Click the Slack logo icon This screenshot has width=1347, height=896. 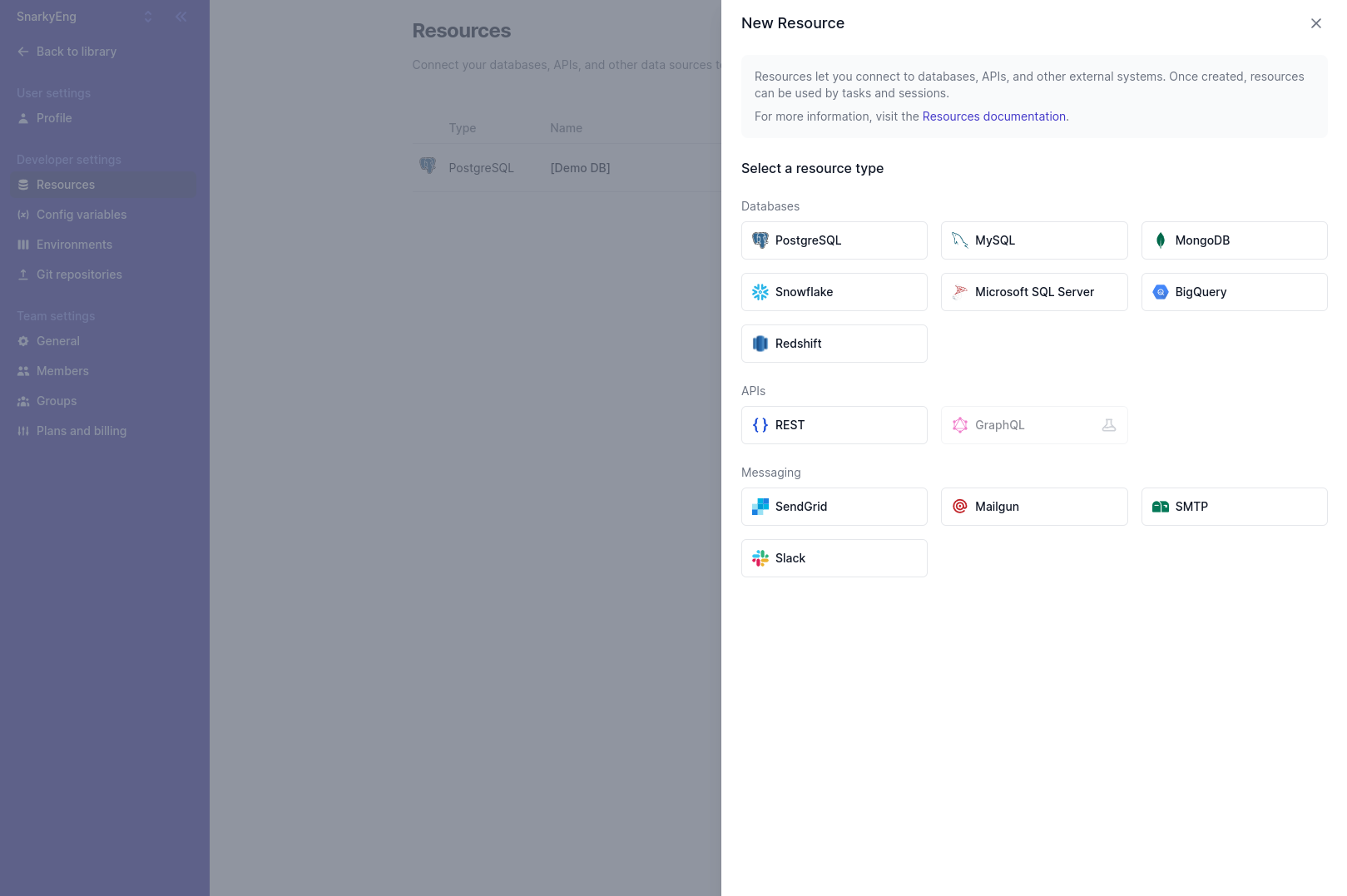[760, 558]
